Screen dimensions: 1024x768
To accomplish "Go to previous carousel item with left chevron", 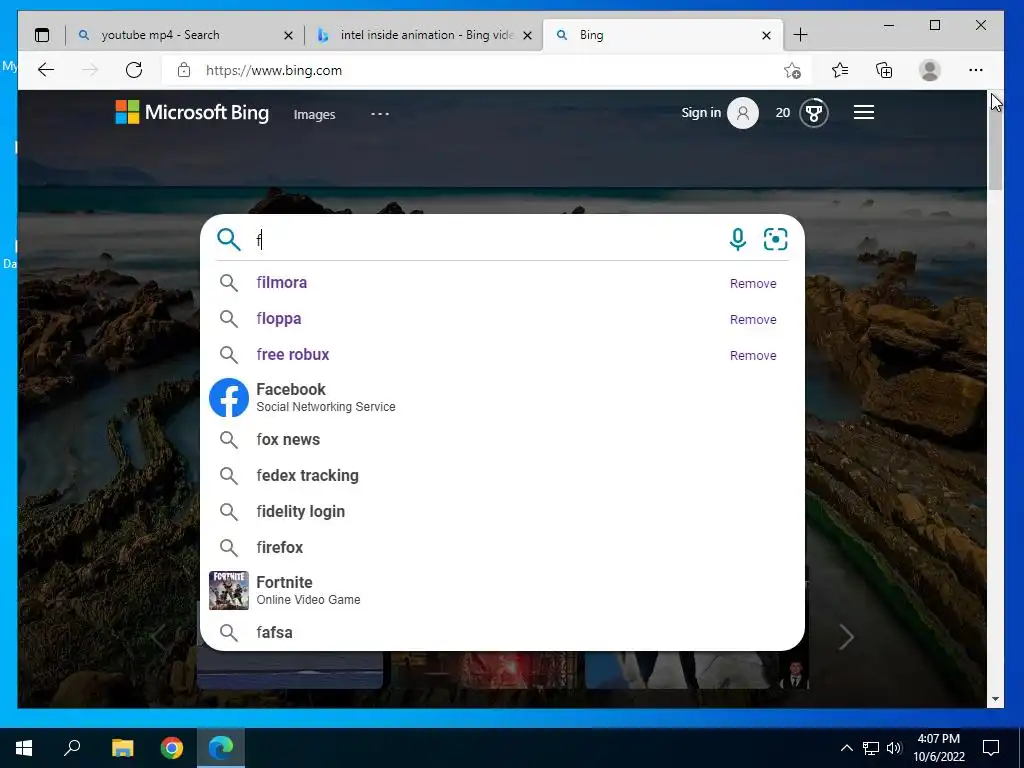I will [x=158, y=637].
